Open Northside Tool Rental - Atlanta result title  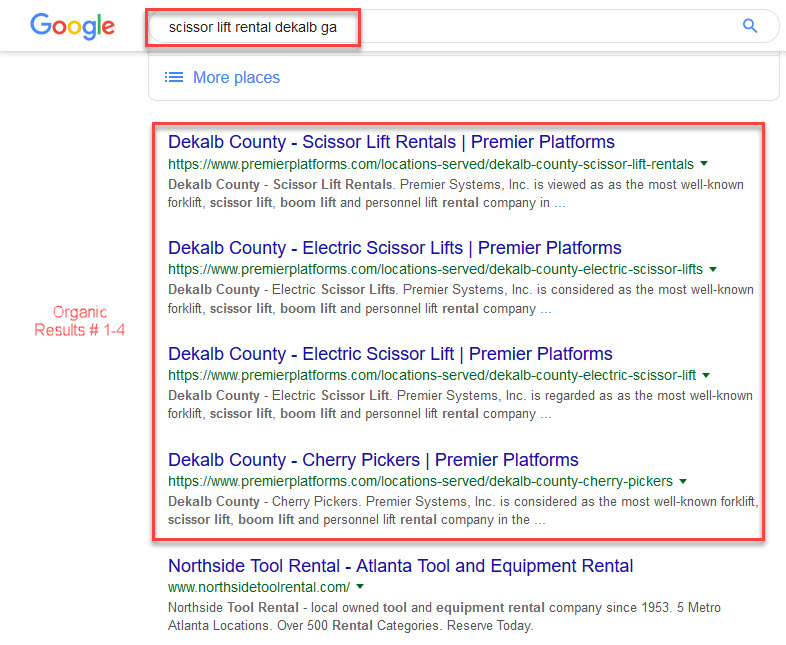click(x=401, y=566)
